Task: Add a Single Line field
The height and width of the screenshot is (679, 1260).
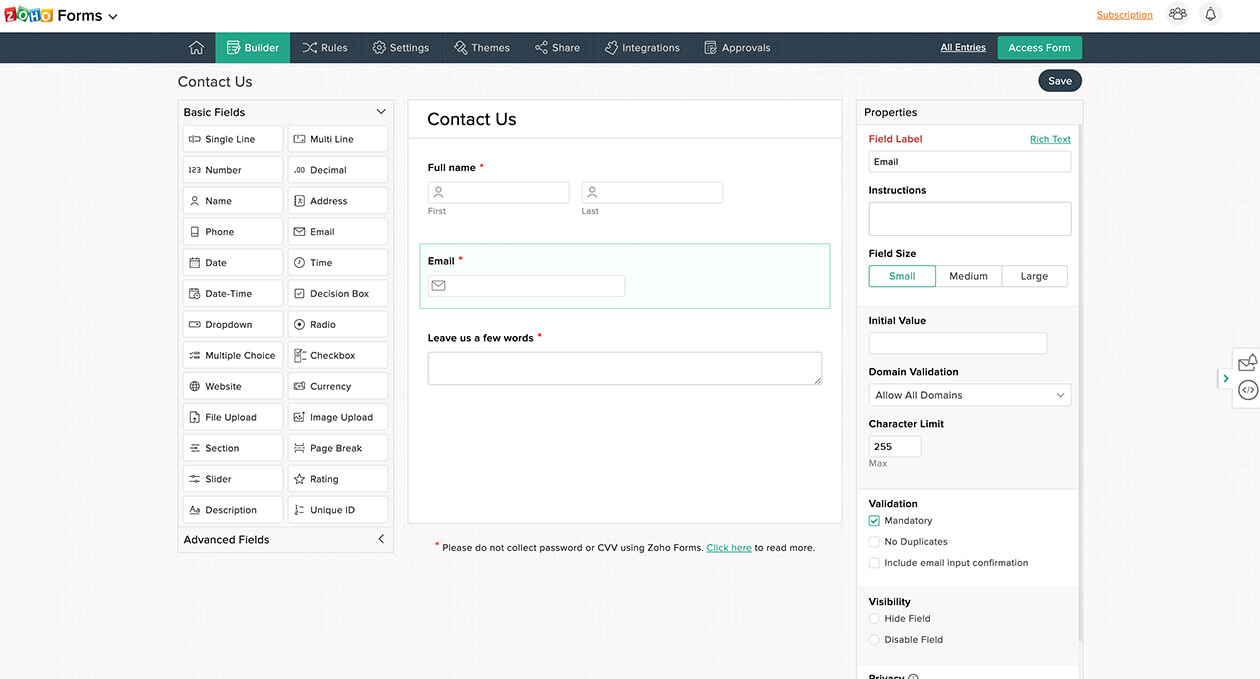Action: (233, 139)
